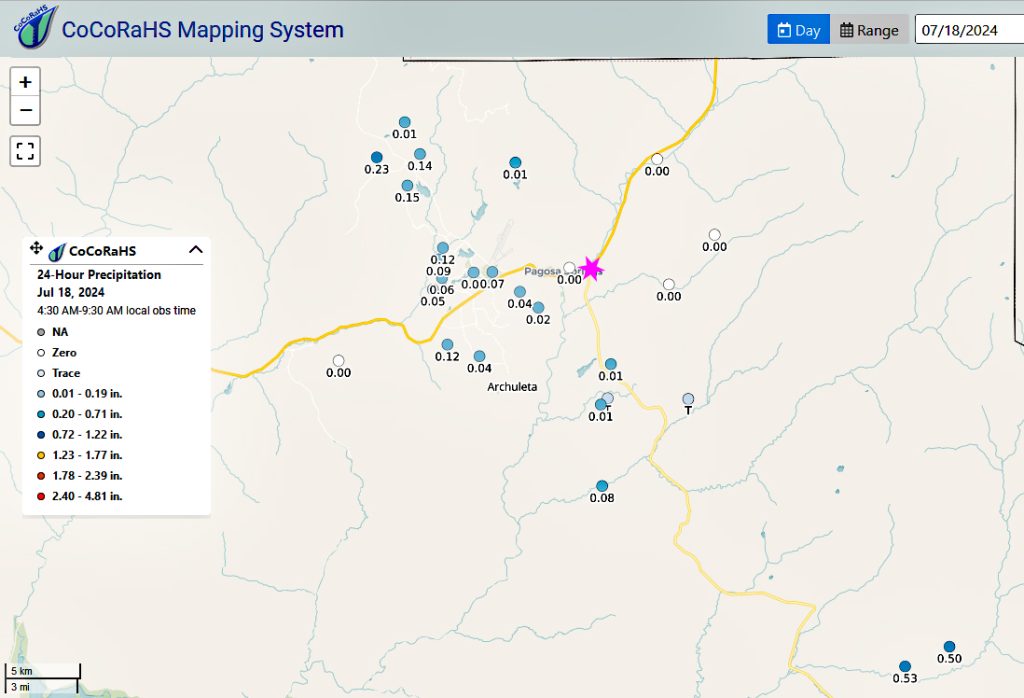Select the 0.23 station marker
The width and height of the screenshot is (1024, 698).
point(377,157)
